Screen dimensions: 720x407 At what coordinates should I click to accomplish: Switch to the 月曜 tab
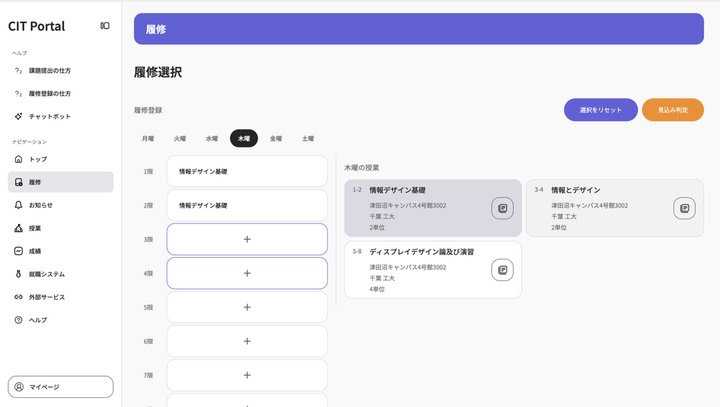[148, 139]
